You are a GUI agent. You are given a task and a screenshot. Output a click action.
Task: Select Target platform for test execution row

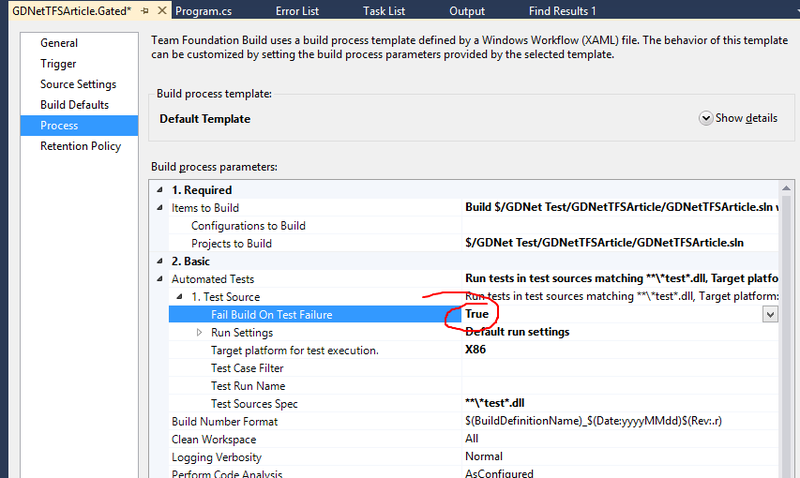(x=315, y=350)
